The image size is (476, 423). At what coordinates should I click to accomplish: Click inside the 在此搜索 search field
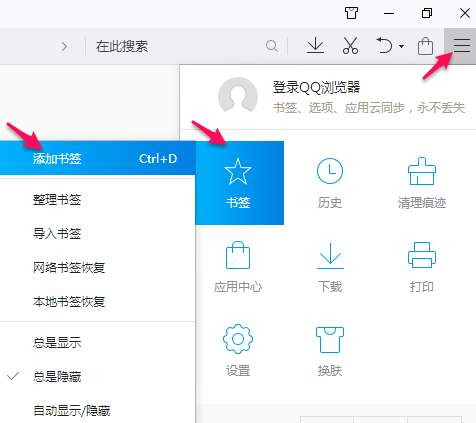(180, 46)
